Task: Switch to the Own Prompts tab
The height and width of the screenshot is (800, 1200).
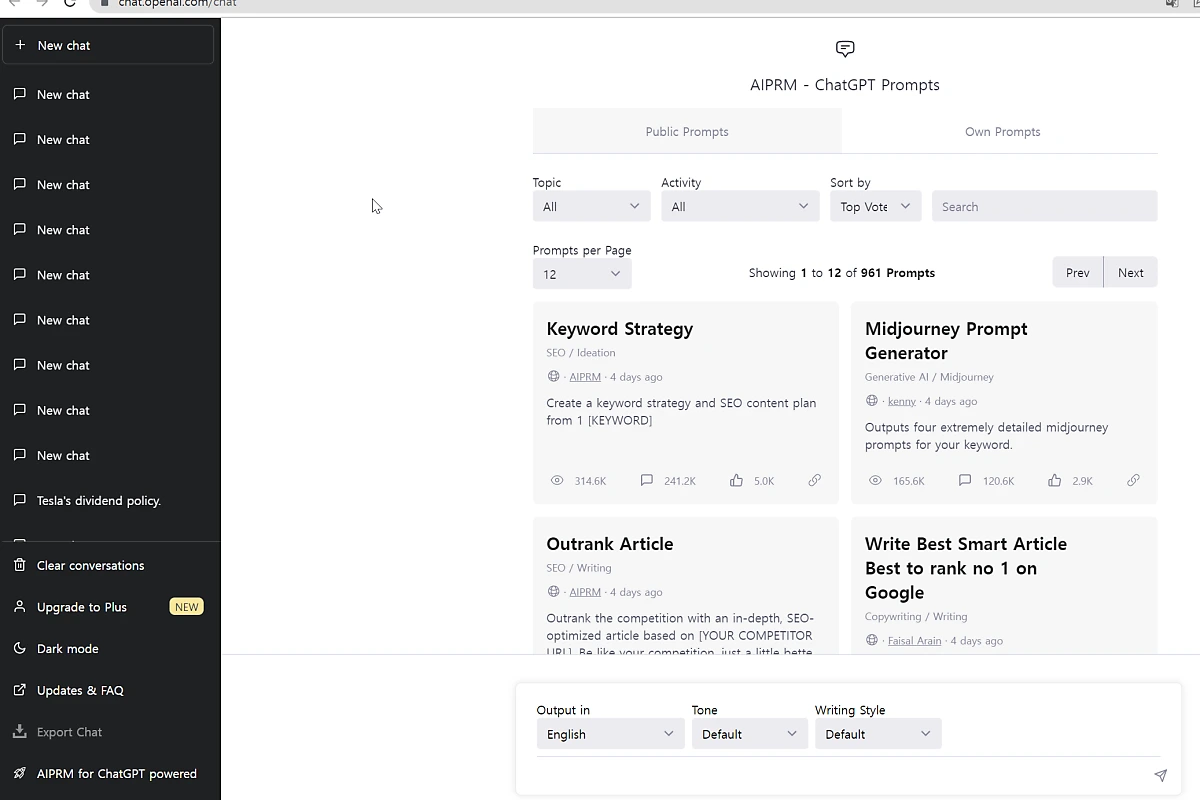Action: [x=1002, y=131]
